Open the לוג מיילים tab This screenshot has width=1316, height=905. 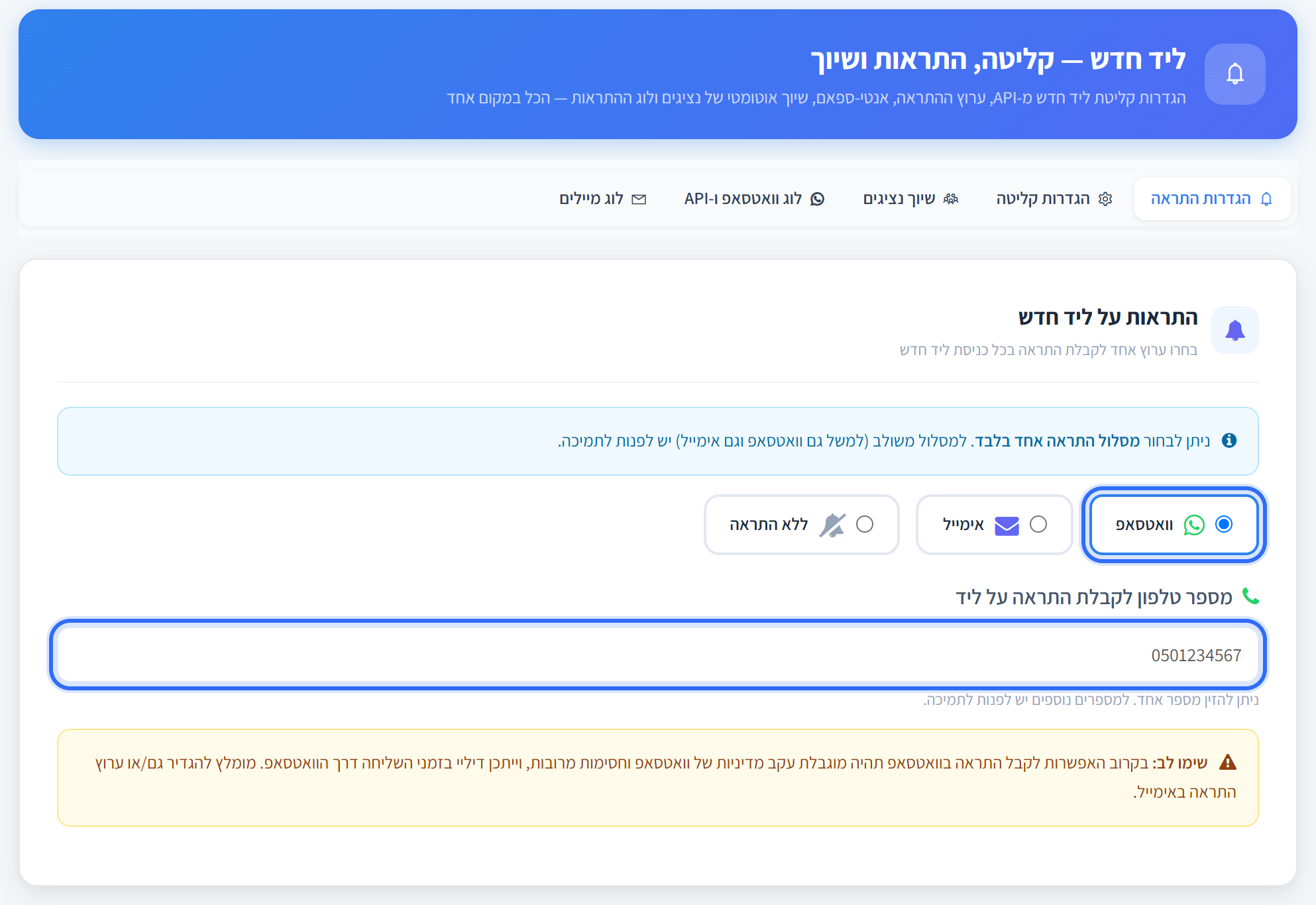pos(602,199)
